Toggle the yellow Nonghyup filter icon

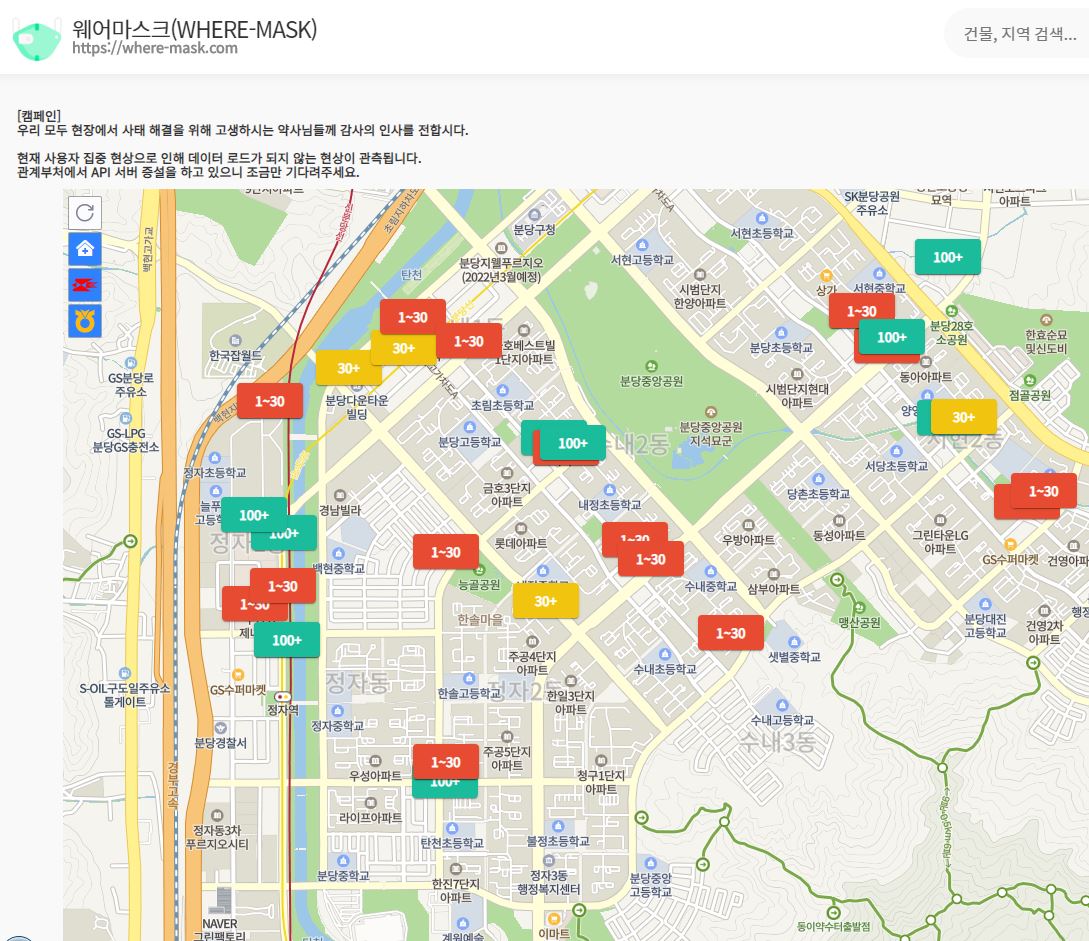(85, 321)
